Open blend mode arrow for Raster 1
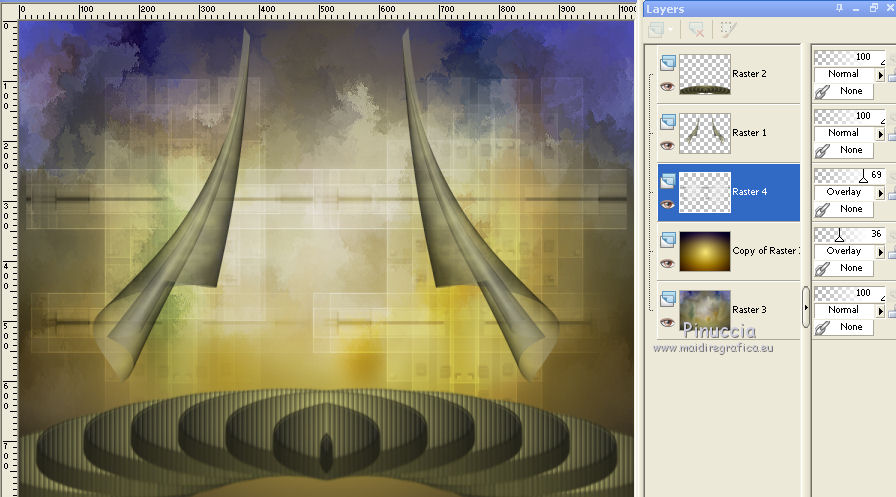 [x=880, y=134]
